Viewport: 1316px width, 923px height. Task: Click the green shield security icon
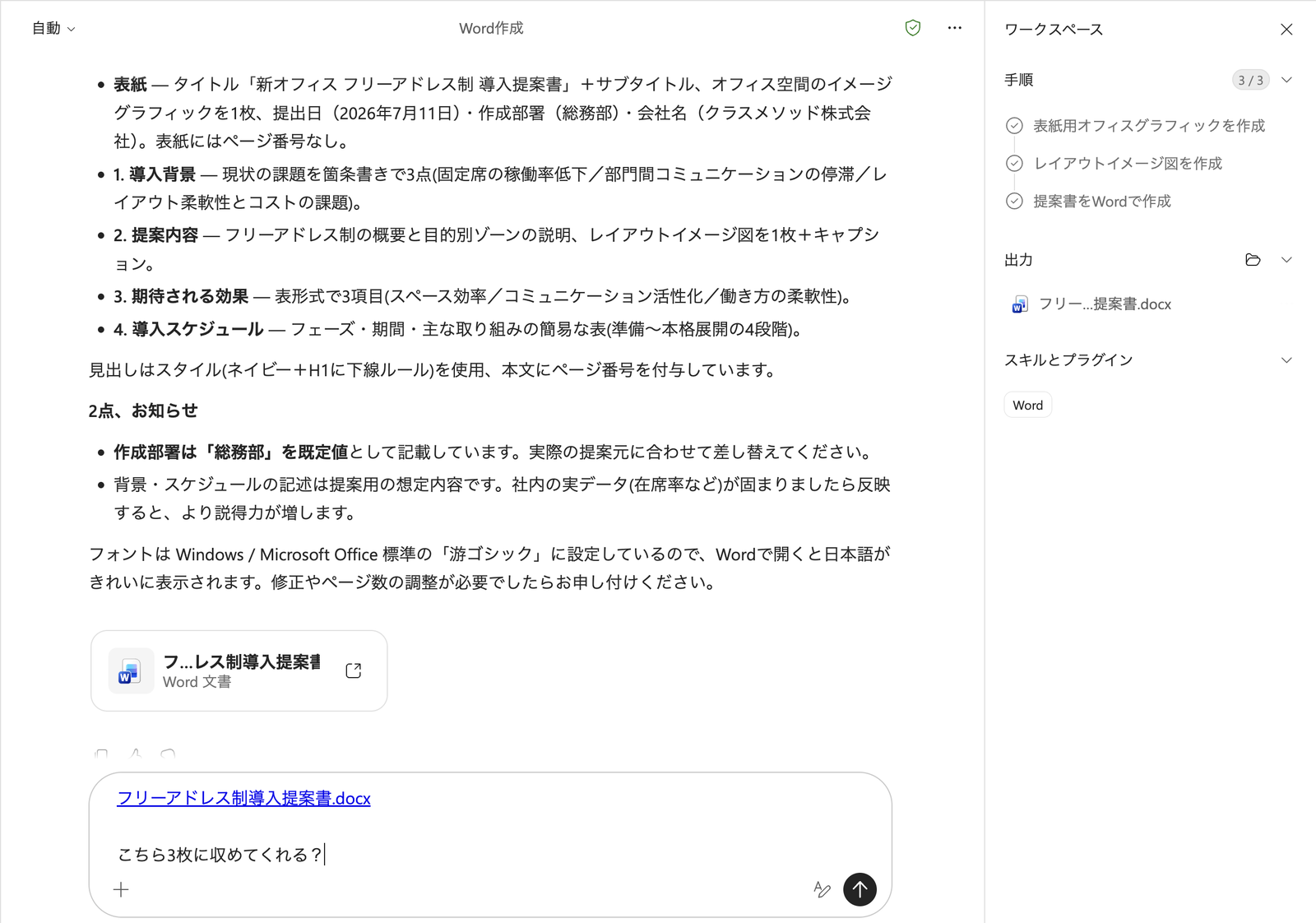pyautogui.click(x=913, y=28)
